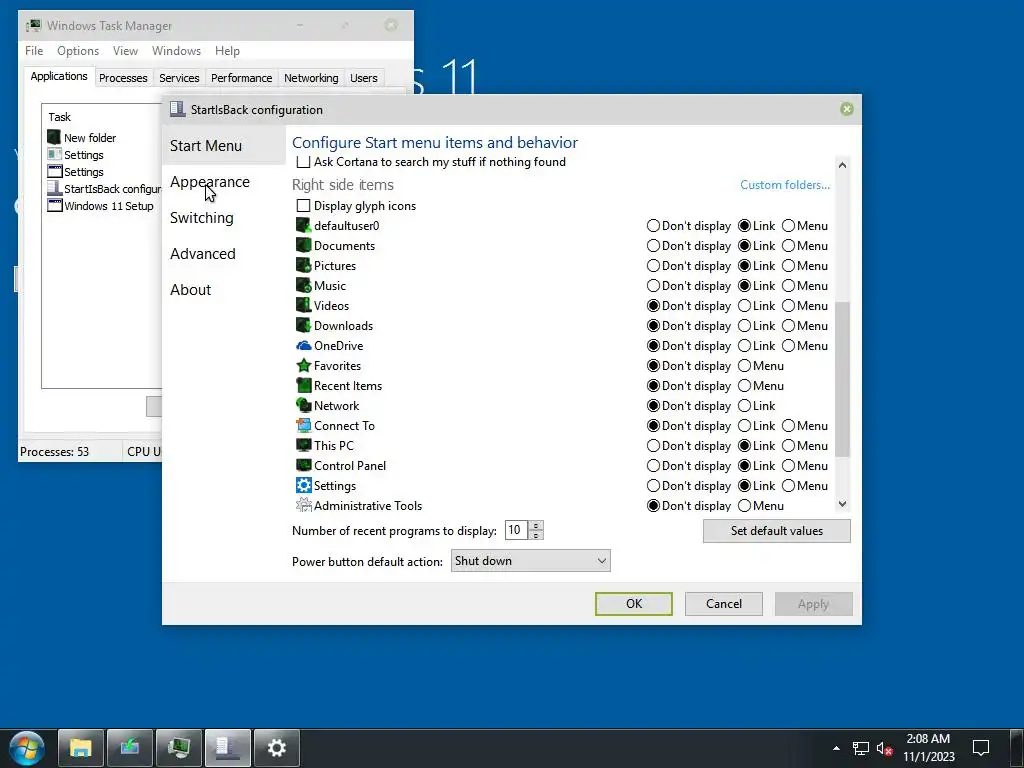This screenshot has height=768, width=1024.
Task: Increase the recent programs count spinner
Action: (x=536, y=526)
